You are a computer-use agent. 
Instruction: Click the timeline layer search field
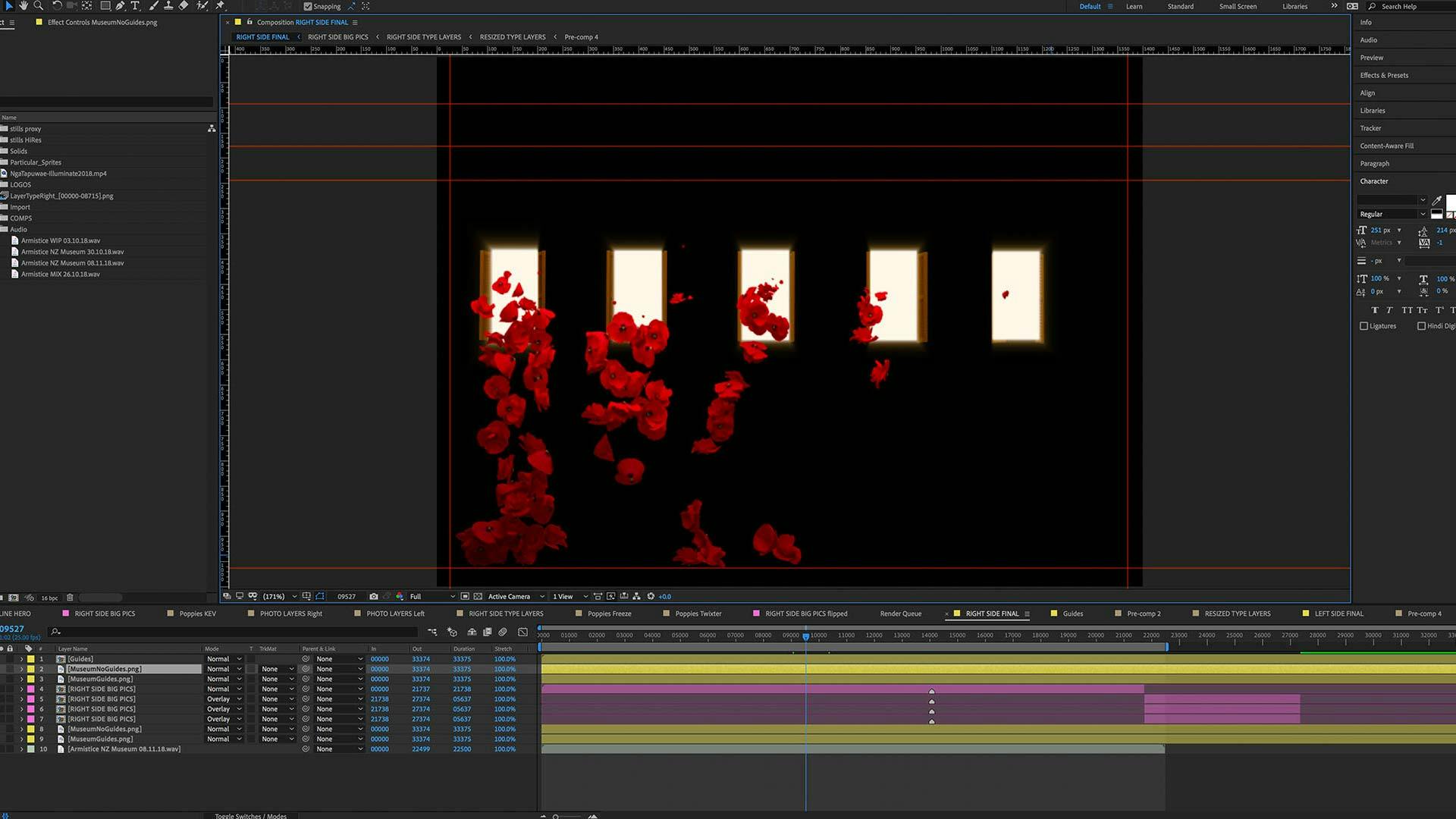234,632
